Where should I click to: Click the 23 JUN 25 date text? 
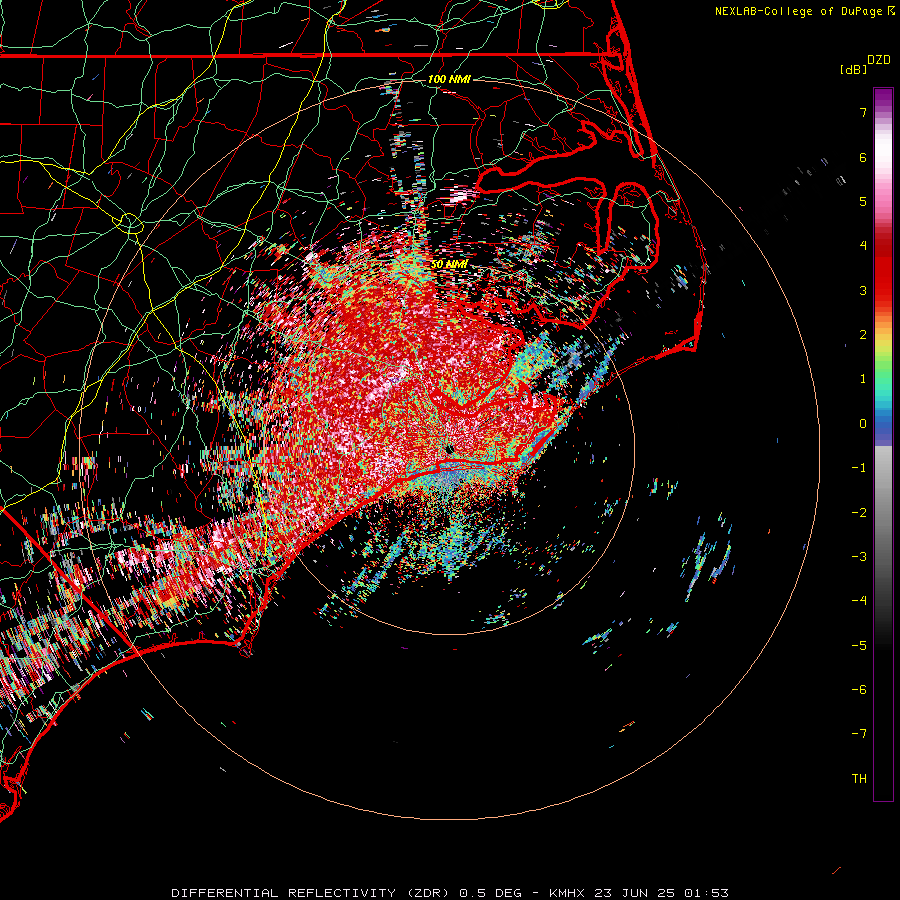635,893
